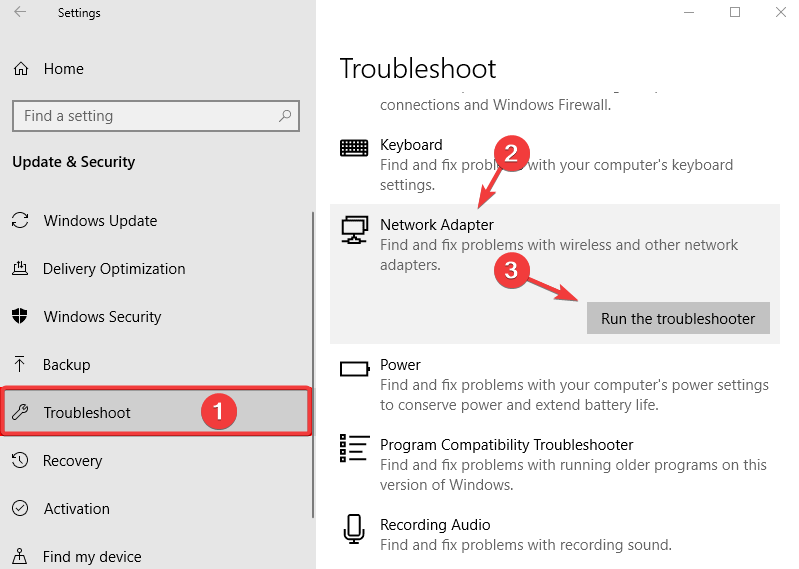Click the sidebar vertical scrollbar
The height and width of the screenshot is (569, 799).
(313, 365)
